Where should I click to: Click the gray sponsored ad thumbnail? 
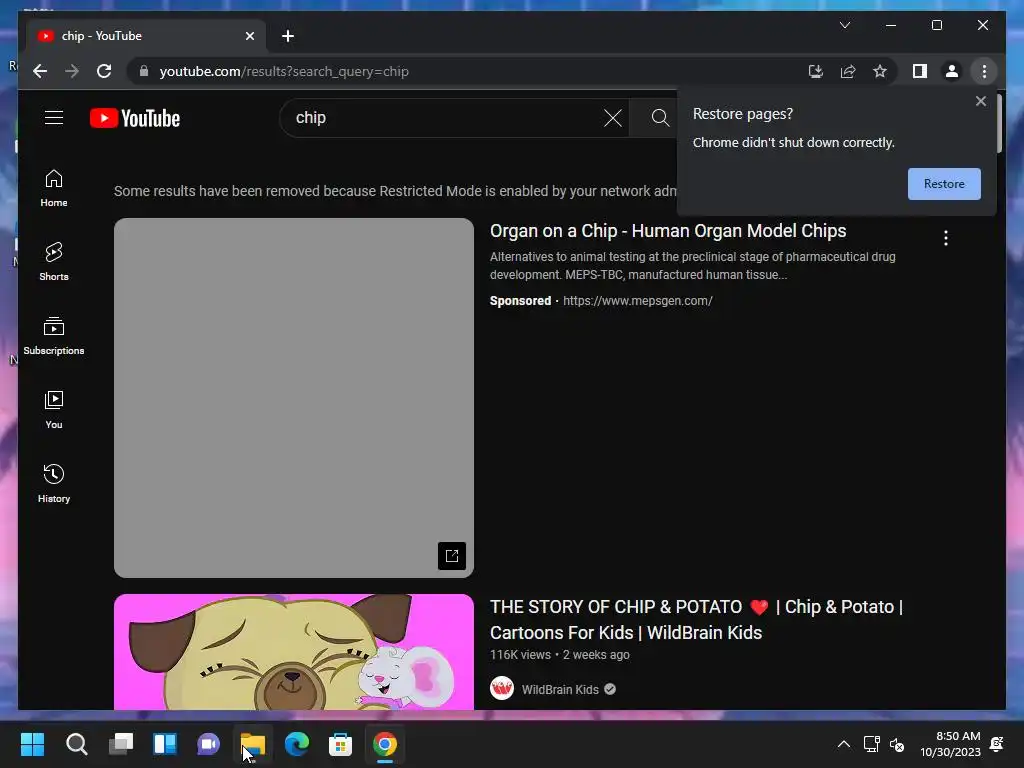pos(294,398)
